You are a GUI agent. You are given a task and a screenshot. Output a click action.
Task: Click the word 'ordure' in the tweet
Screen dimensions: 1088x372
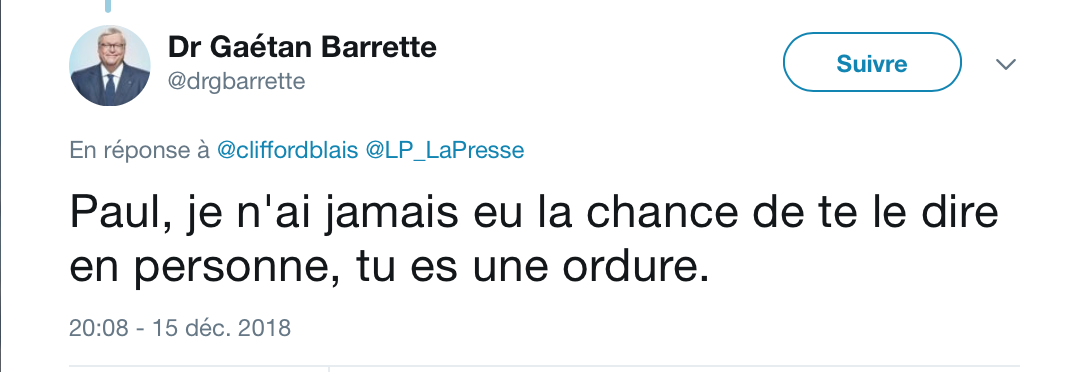(627, 266)
